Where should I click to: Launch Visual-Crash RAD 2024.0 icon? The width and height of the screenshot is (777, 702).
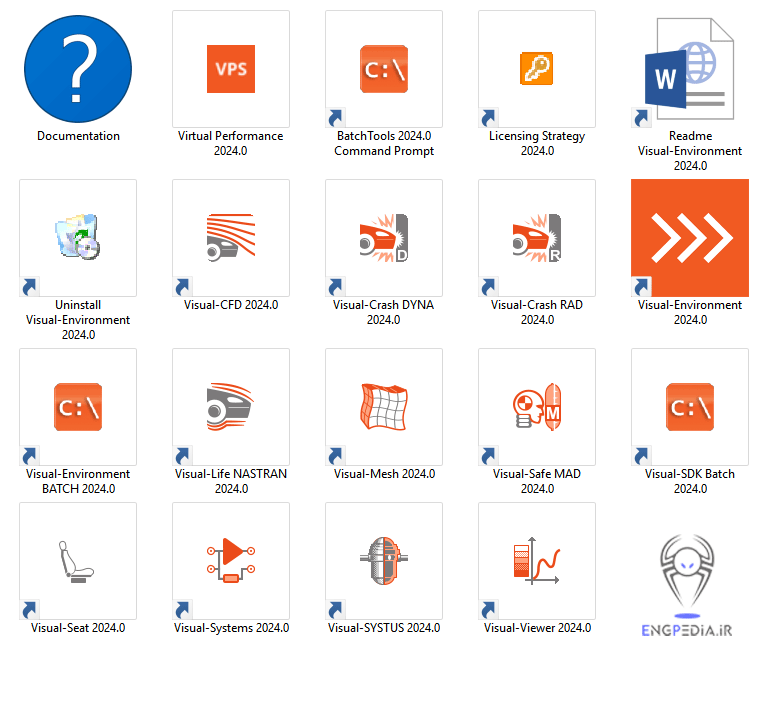click(x=537, y=237)
